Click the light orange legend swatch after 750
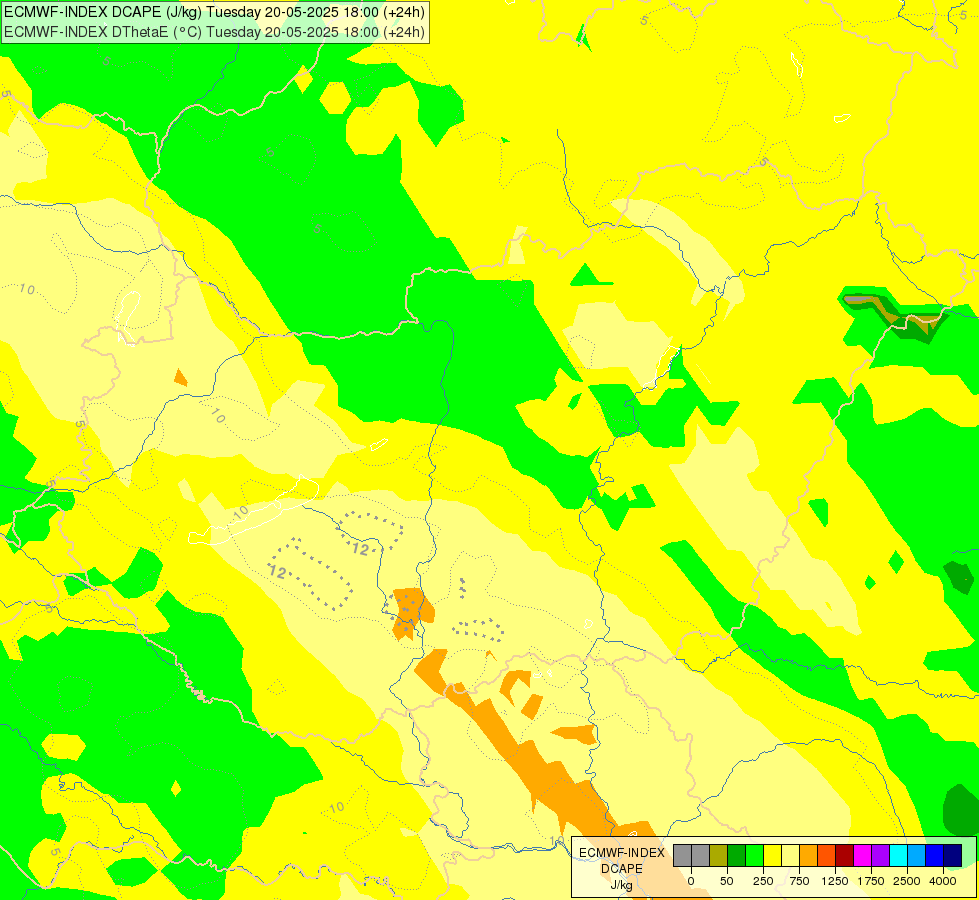The width and height of the screenshot is (979, 900). [x=809, y=856]
